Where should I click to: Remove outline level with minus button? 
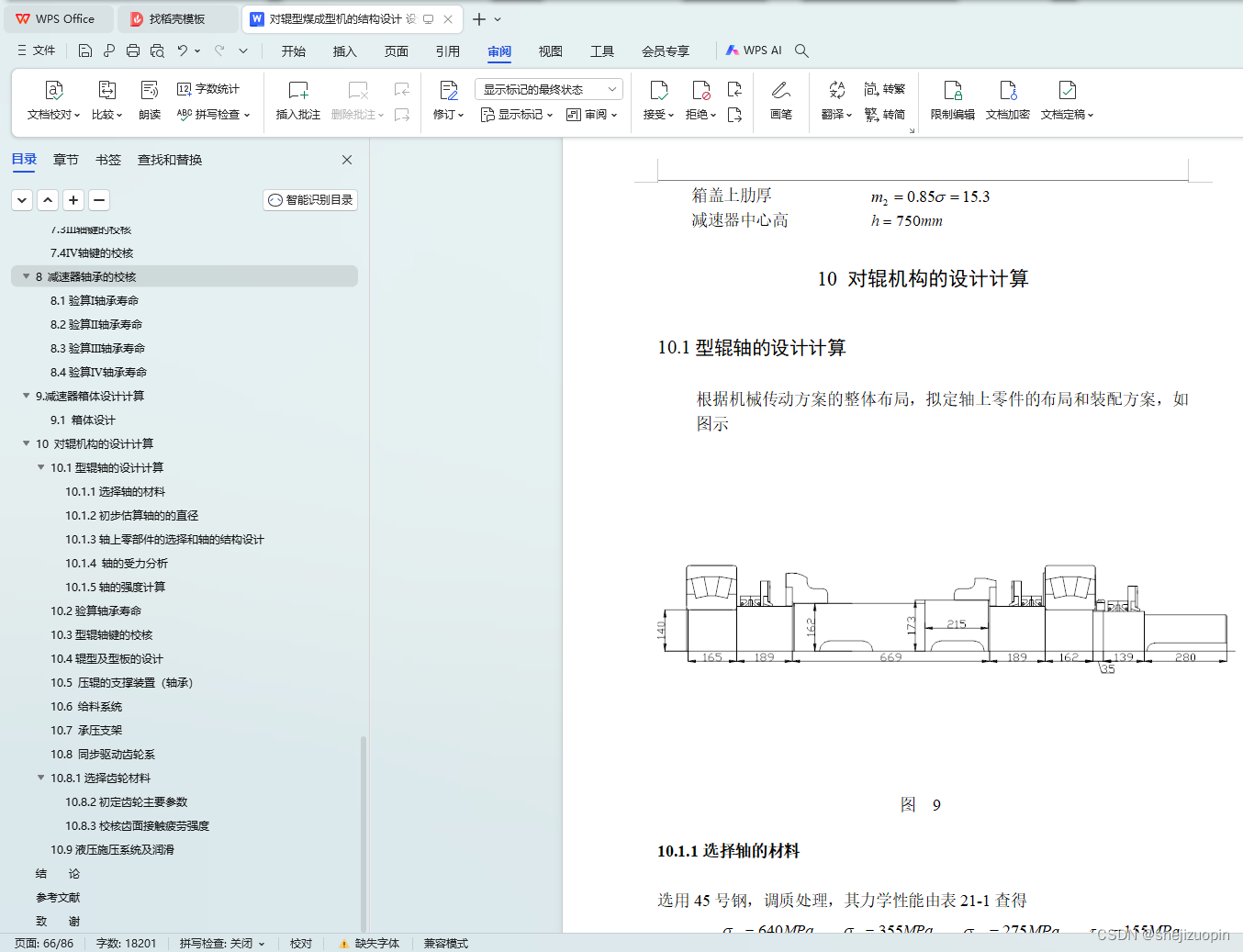(x=100, y=200)
